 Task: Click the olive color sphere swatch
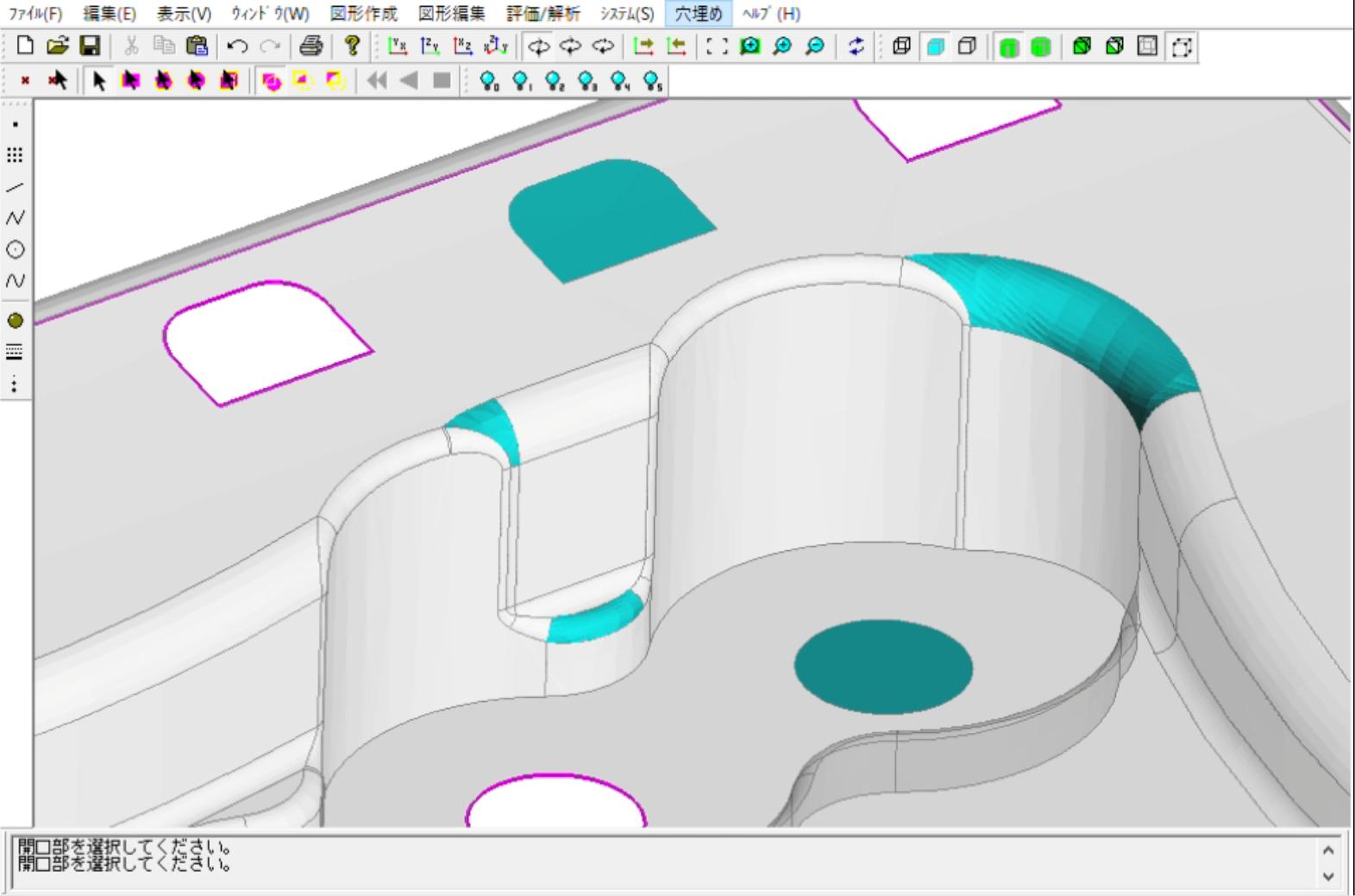point(15,321)
